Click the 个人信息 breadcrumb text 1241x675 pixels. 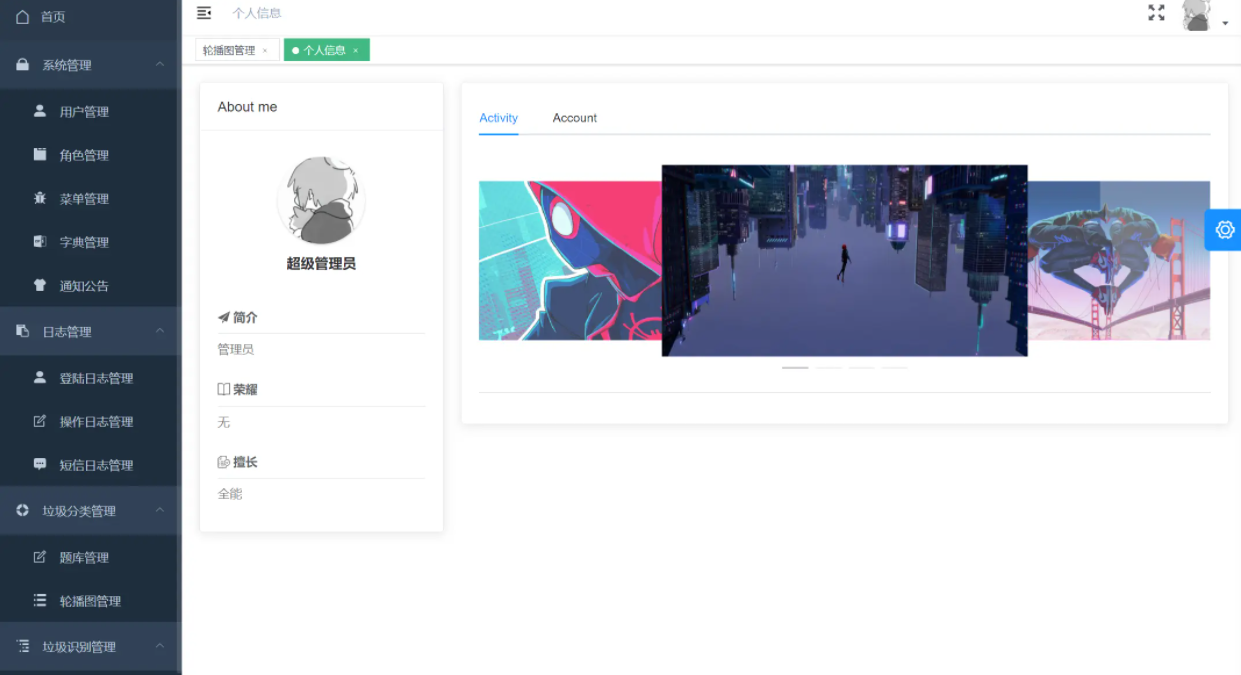(257, 13)
